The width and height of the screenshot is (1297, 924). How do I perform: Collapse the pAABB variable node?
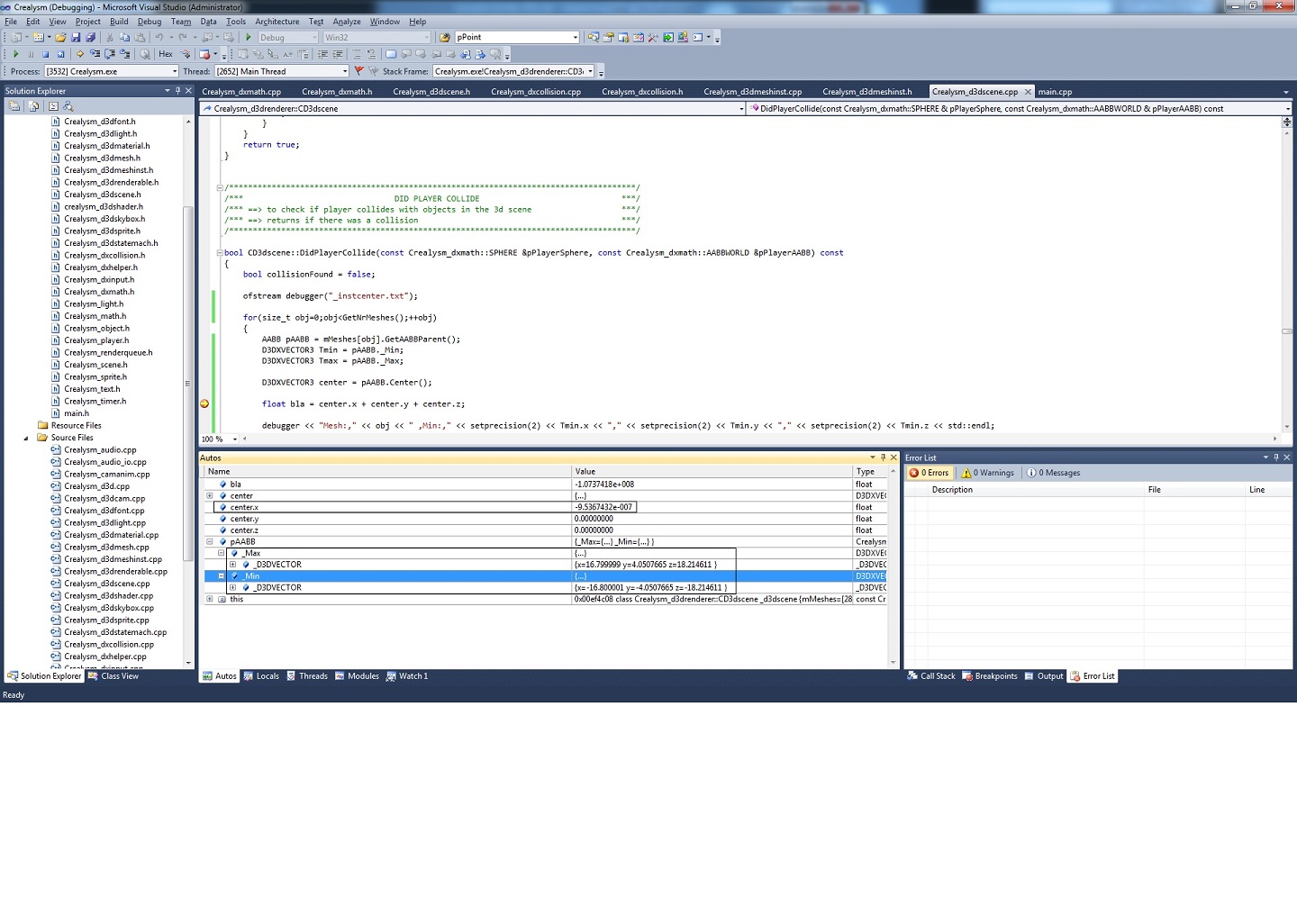point(210,542)
